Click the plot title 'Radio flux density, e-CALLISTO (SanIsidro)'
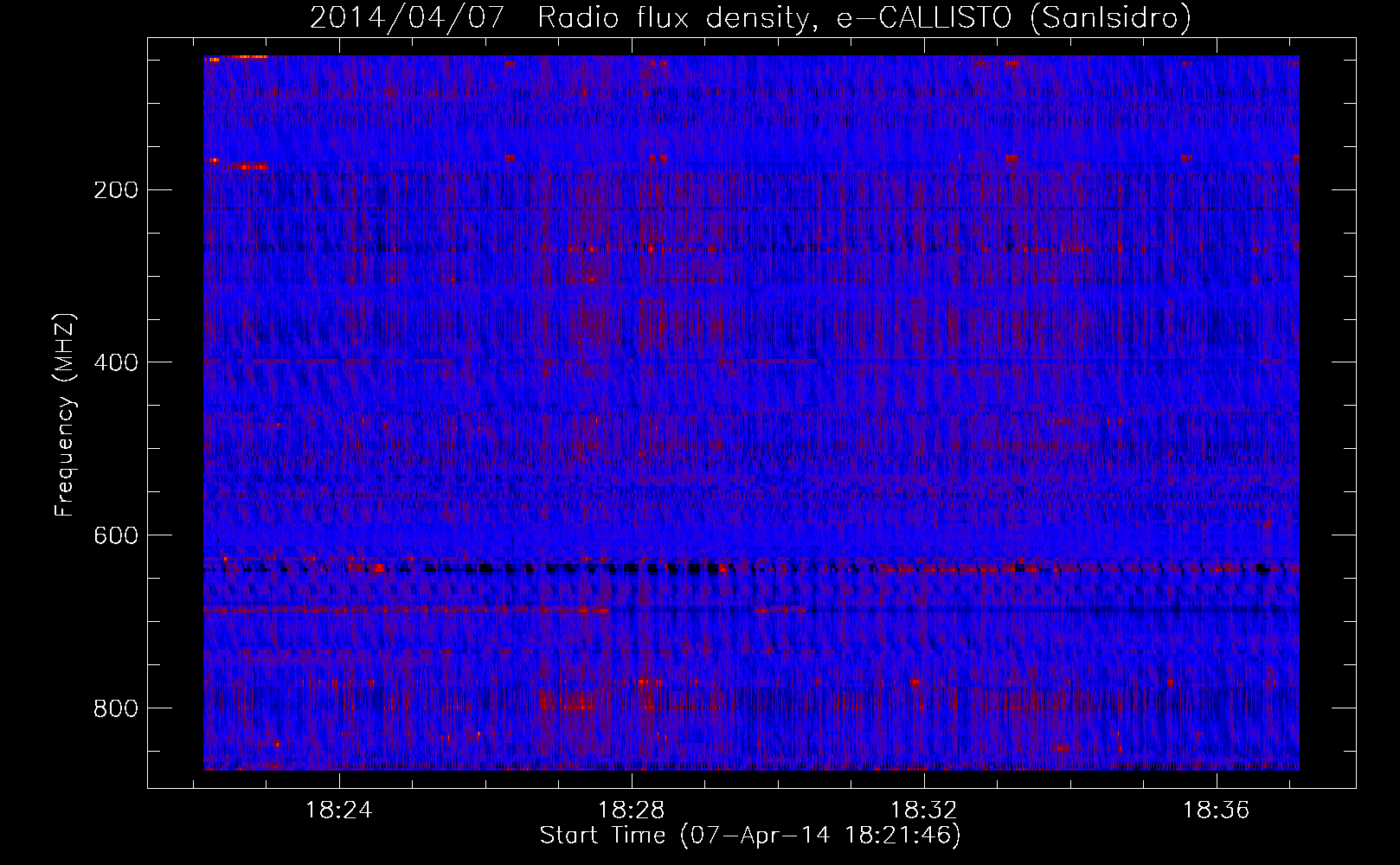The width and height of the screenshot is (1400, 865). coord(864,18)
